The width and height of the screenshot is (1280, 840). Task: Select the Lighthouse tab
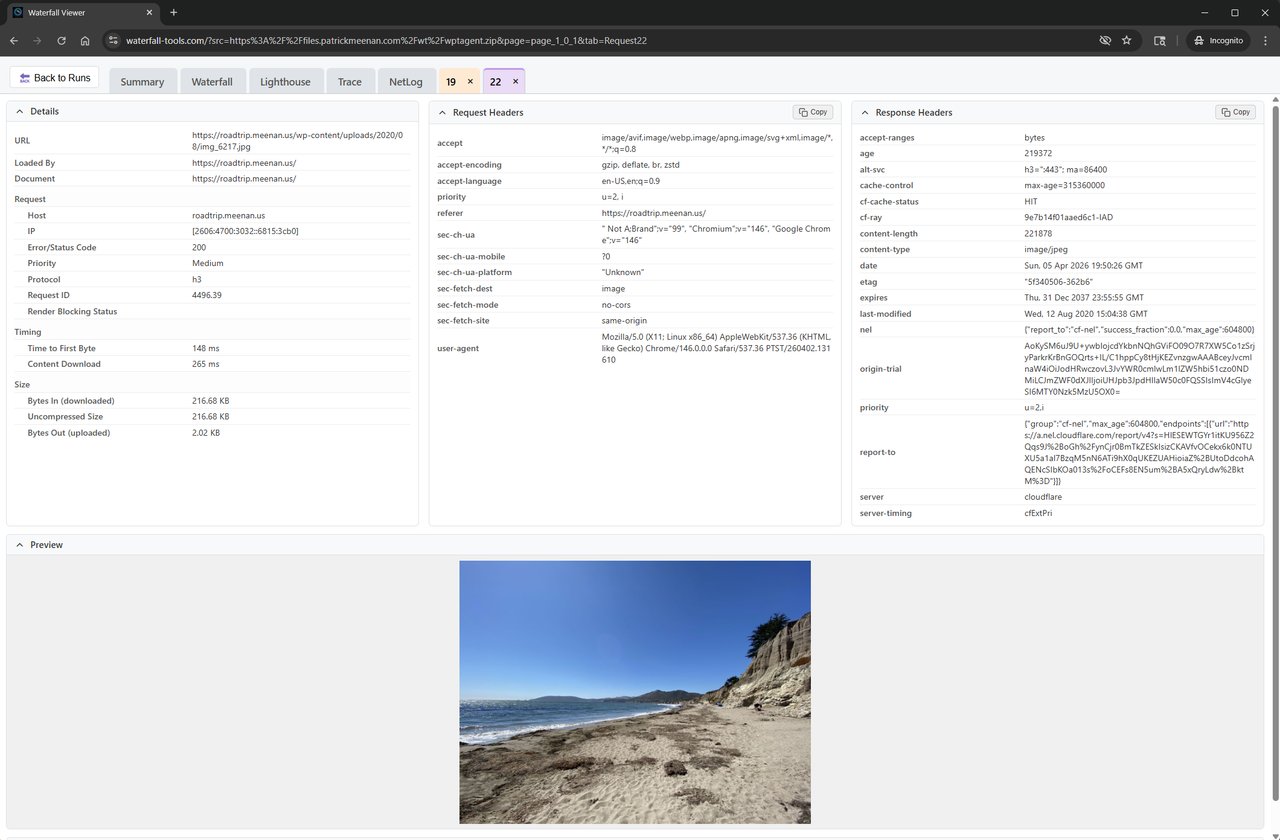coord(285,82)
